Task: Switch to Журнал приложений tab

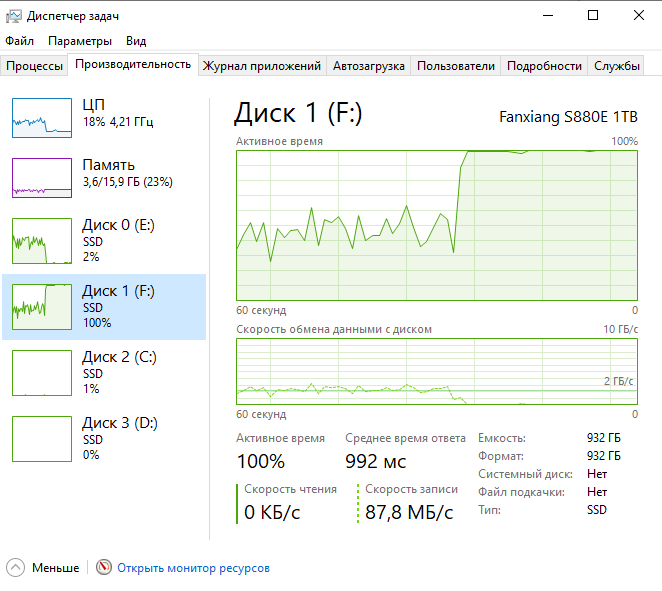Action: point(262,66)
